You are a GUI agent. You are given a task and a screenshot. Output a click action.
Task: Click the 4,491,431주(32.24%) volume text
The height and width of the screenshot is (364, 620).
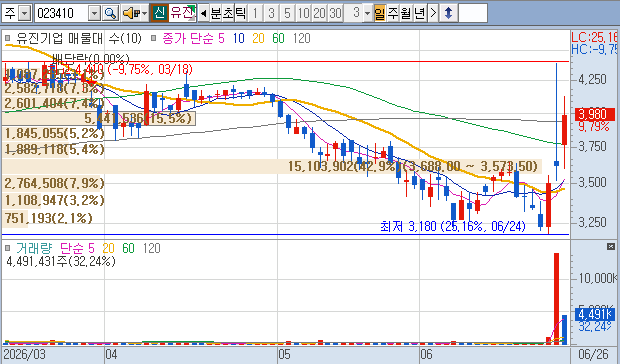pyautogui.click(x=61, y=261)
